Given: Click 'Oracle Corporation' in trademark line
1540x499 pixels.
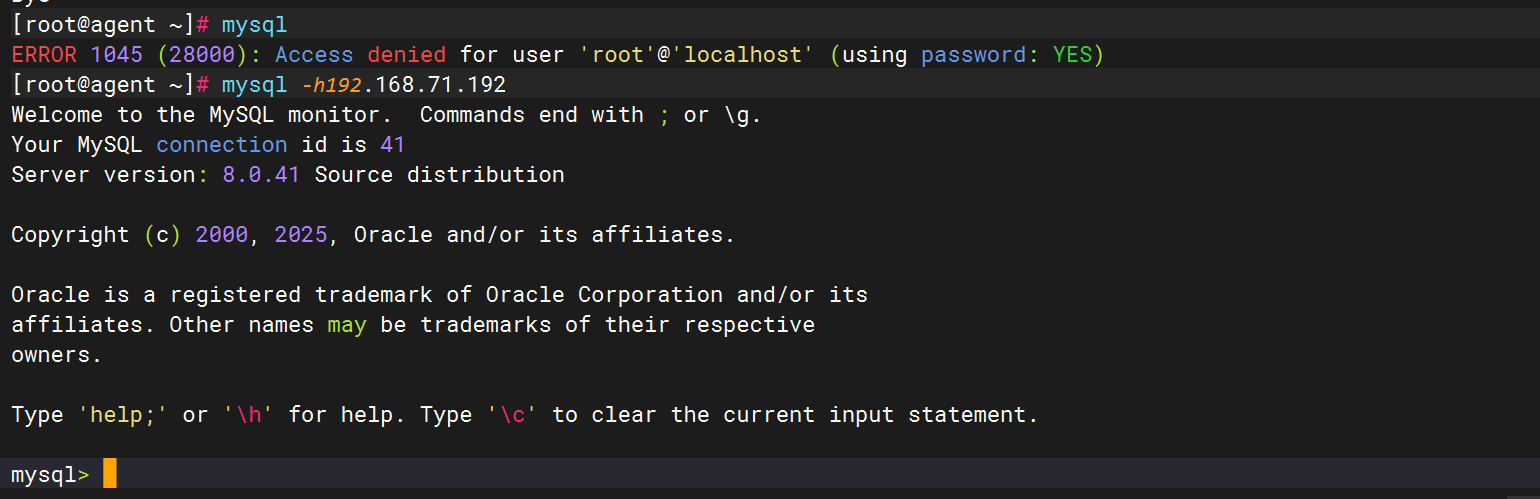Looking at the screenshot, I should point(604,296).
